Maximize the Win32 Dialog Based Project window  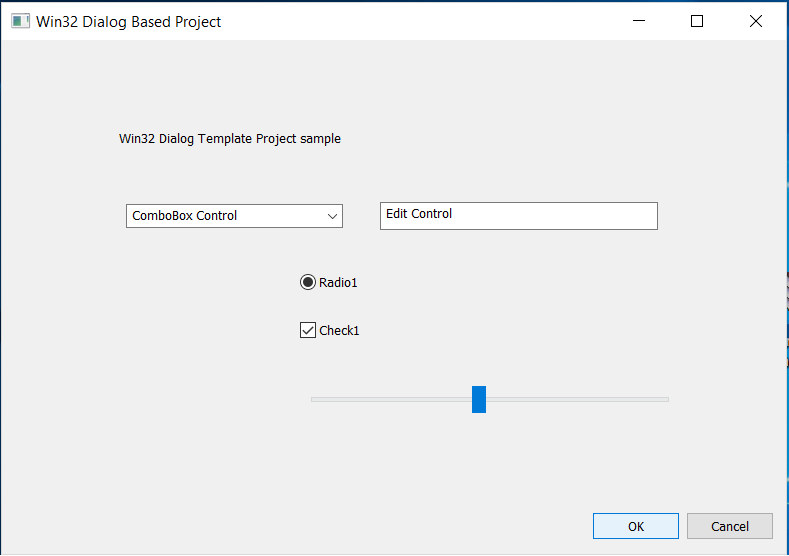[x=697, y=21]
